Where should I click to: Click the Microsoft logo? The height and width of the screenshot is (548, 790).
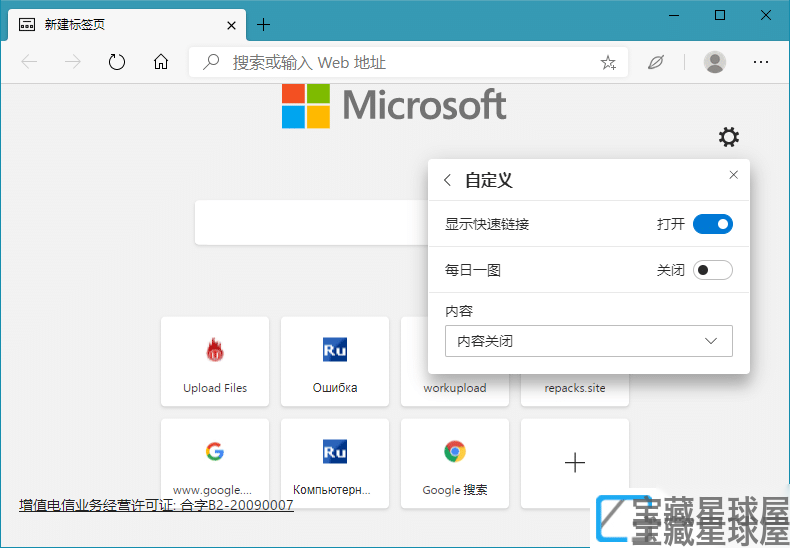(394, 105)
